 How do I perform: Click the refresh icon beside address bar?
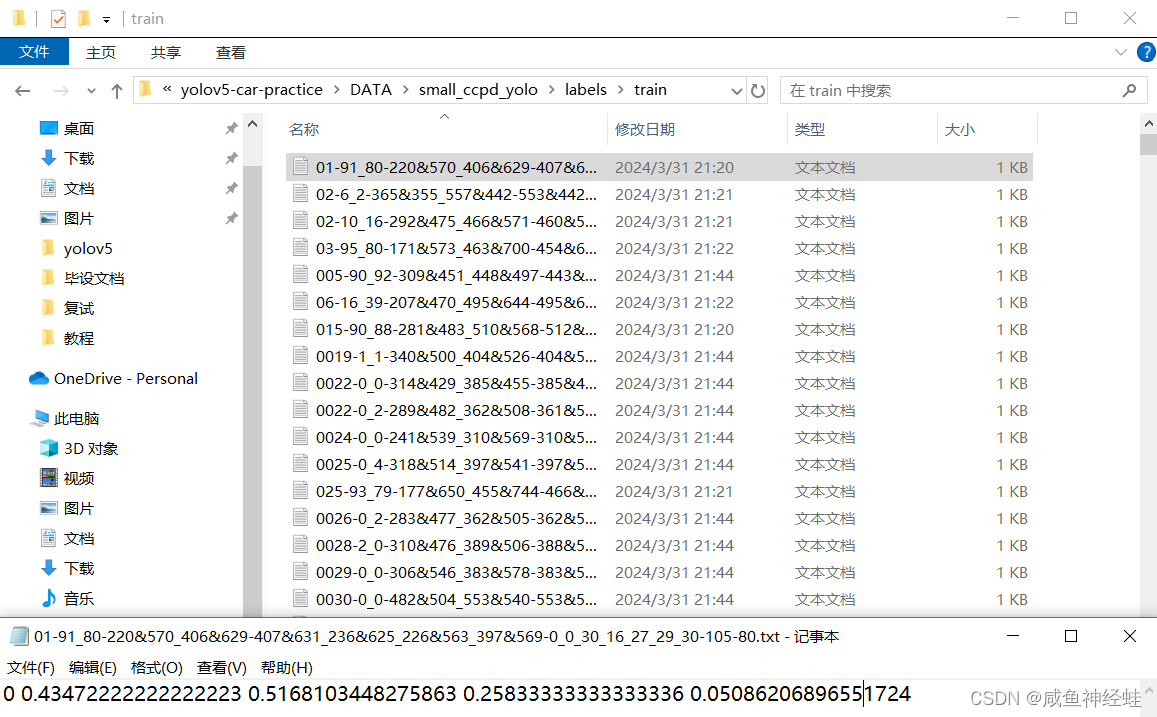point(758,89)
